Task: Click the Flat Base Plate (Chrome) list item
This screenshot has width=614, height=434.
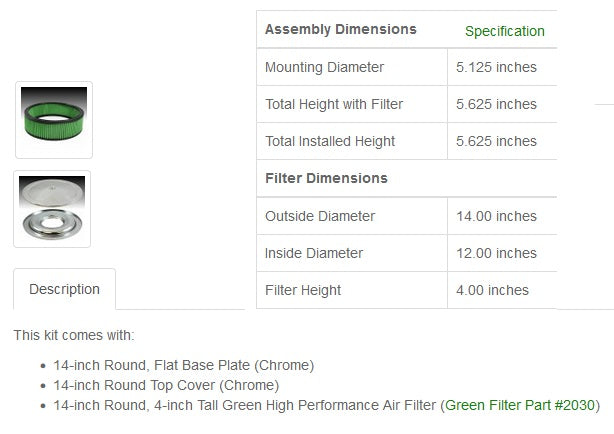Action: (x=184, y=365)
